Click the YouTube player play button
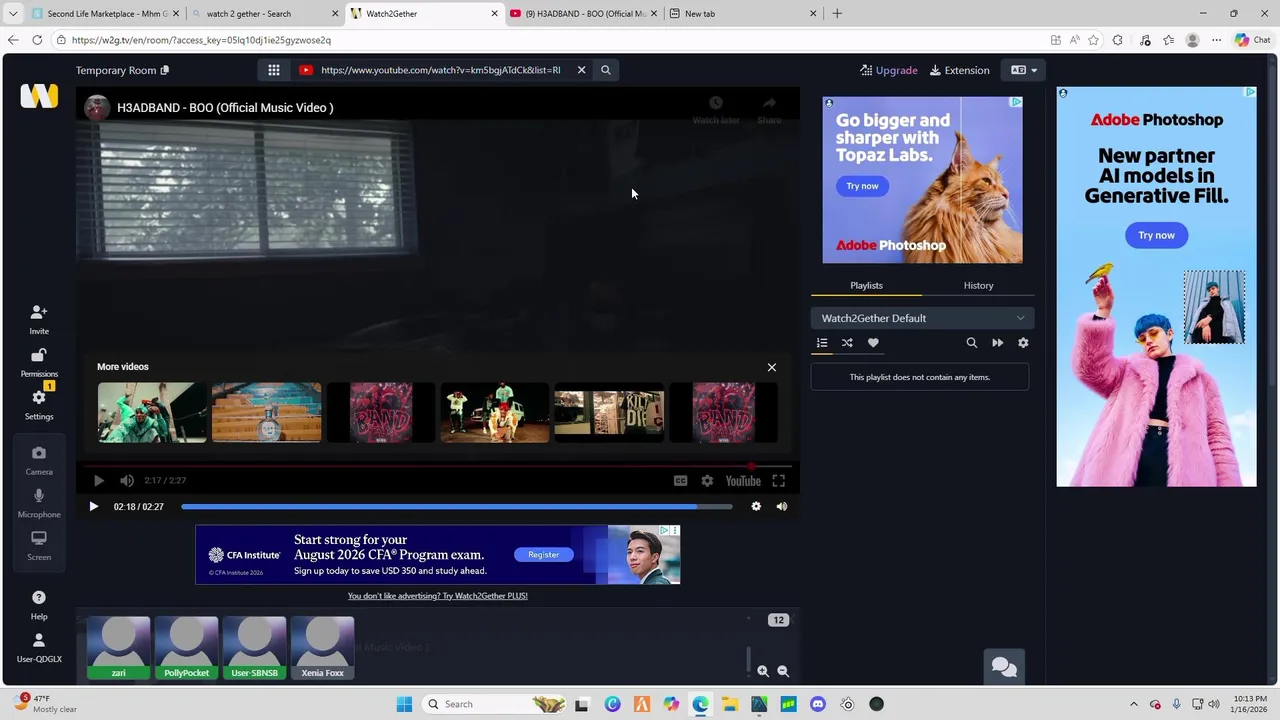This screenshot has height=720, width=1280. point(98,481)
